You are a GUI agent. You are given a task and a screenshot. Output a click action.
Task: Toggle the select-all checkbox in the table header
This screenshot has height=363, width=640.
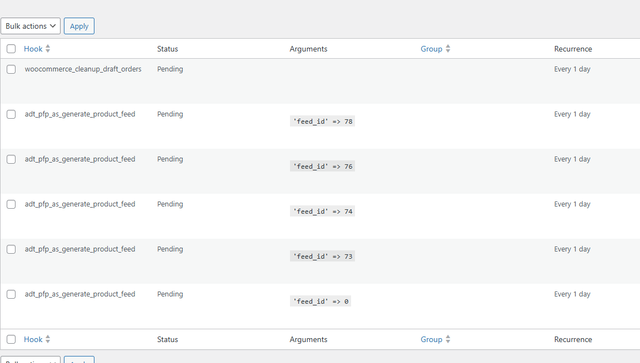coord(11,49)
